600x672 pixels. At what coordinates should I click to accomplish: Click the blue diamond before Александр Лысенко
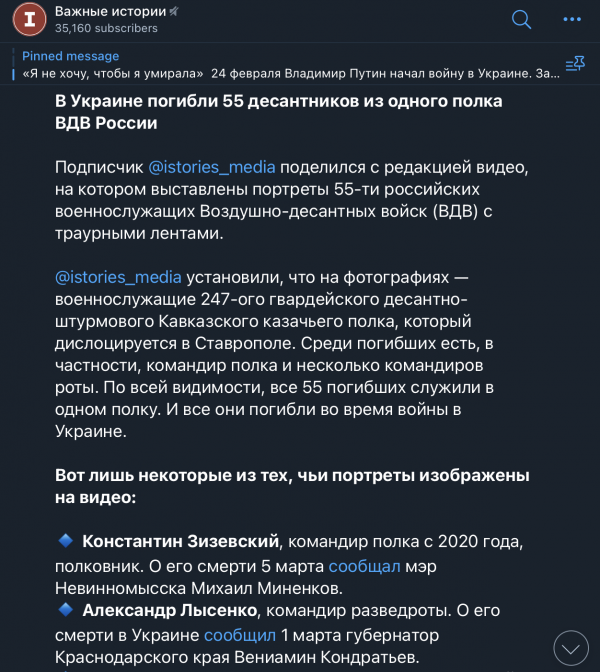click(x=66, y=609)
